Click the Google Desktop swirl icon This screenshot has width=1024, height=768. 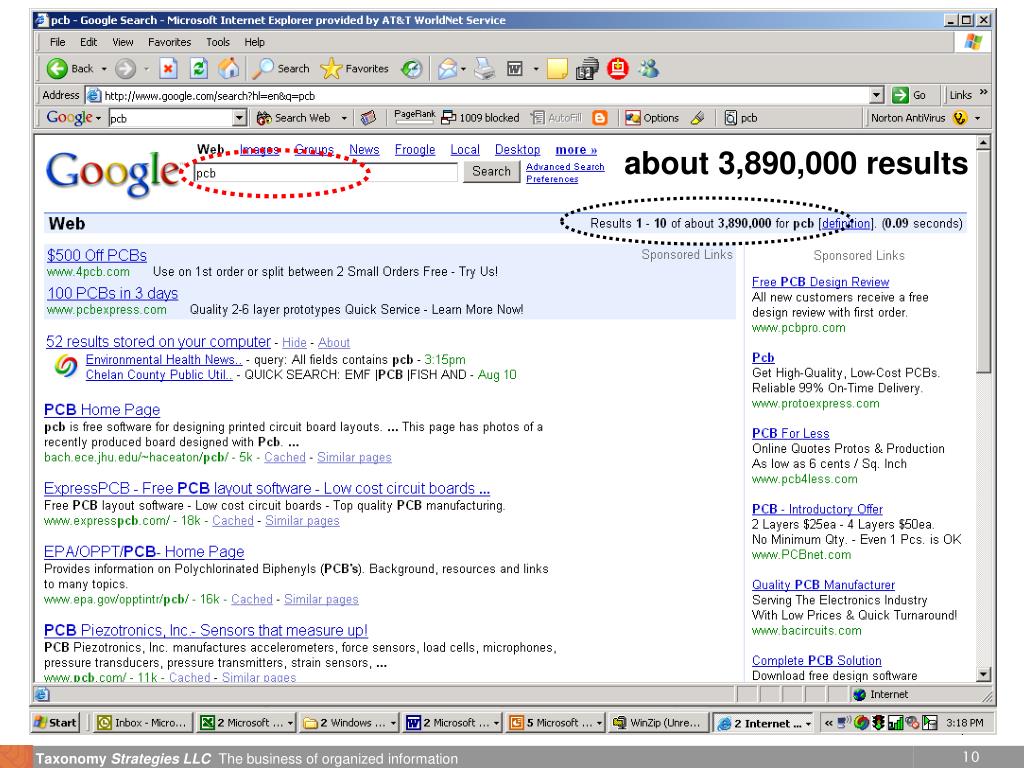(x=65, y=367)
